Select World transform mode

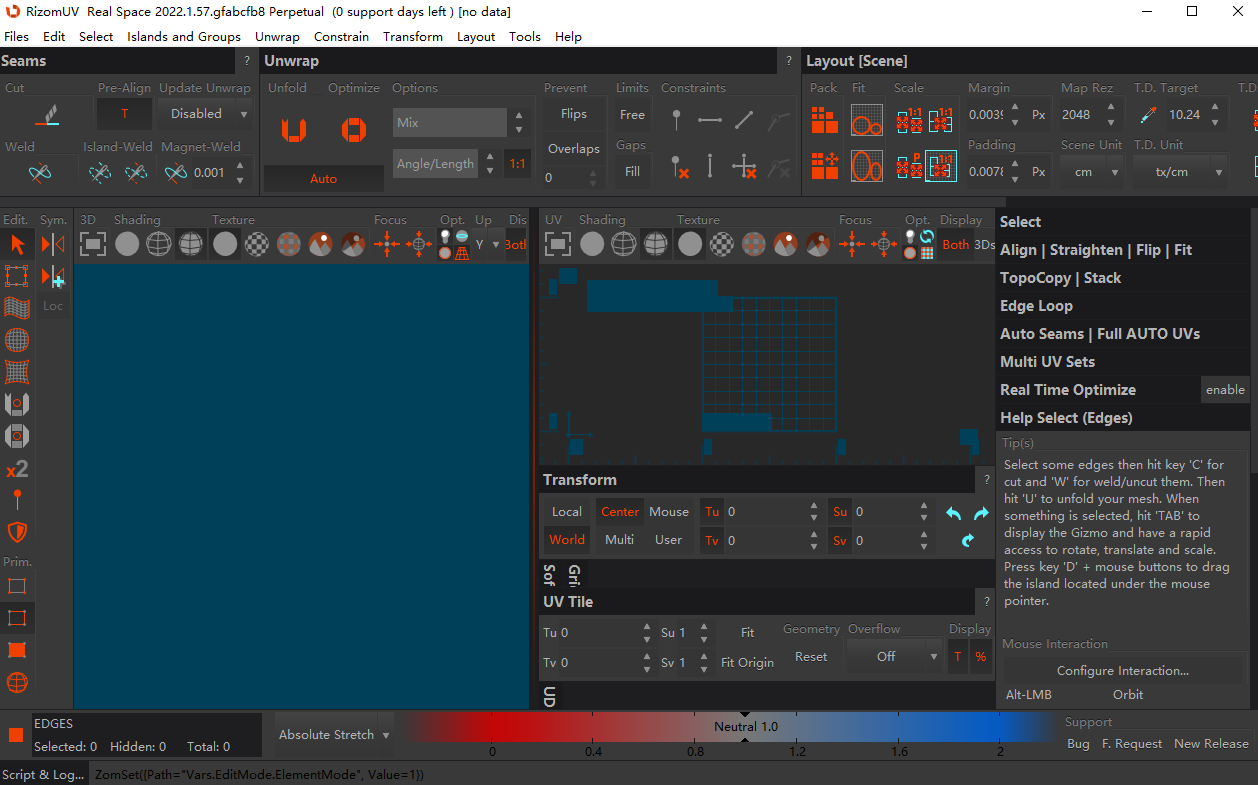567,539
